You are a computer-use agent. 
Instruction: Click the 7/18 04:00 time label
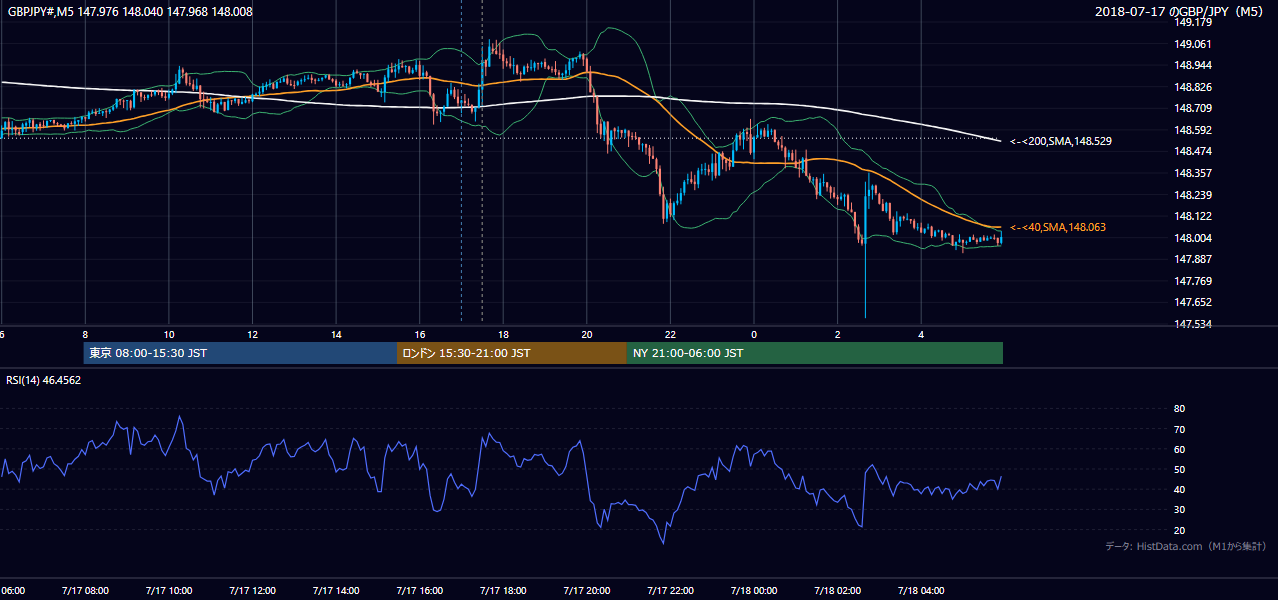(921, 591)
